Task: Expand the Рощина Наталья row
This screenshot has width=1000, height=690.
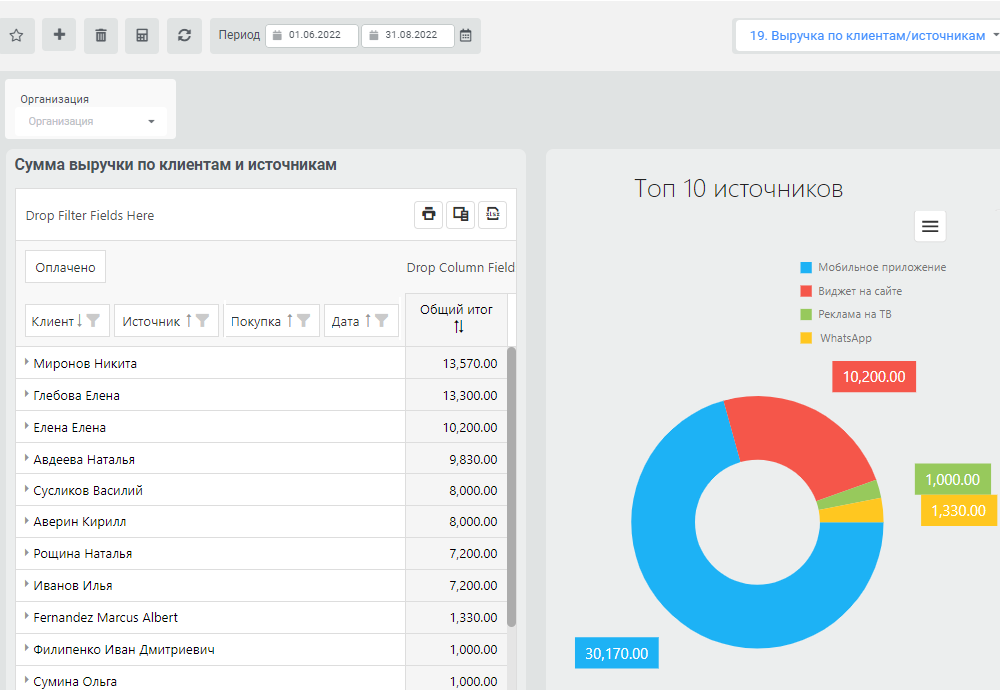Action: (x=26, y=552)
